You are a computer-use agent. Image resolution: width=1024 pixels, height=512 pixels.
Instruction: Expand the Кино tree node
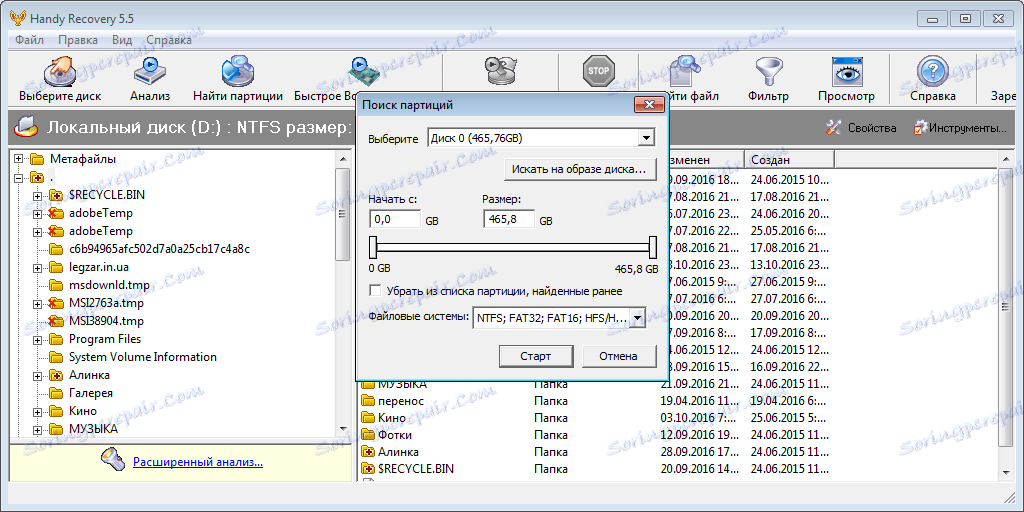pyautogui.click(x=37, y=411)
